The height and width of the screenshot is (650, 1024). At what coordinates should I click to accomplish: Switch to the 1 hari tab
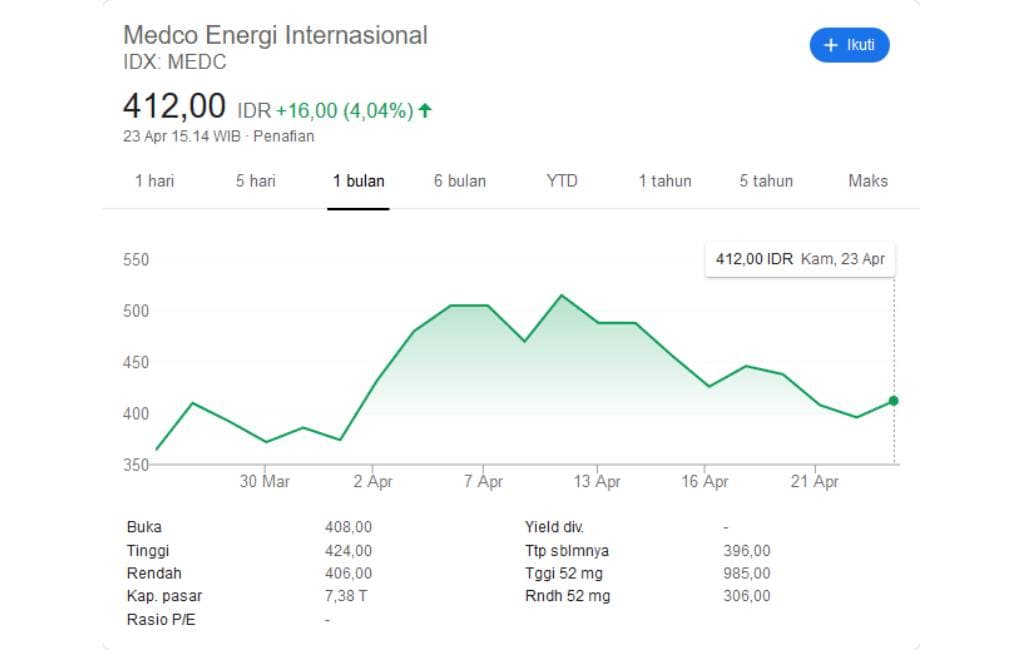(x=155, y=181)
